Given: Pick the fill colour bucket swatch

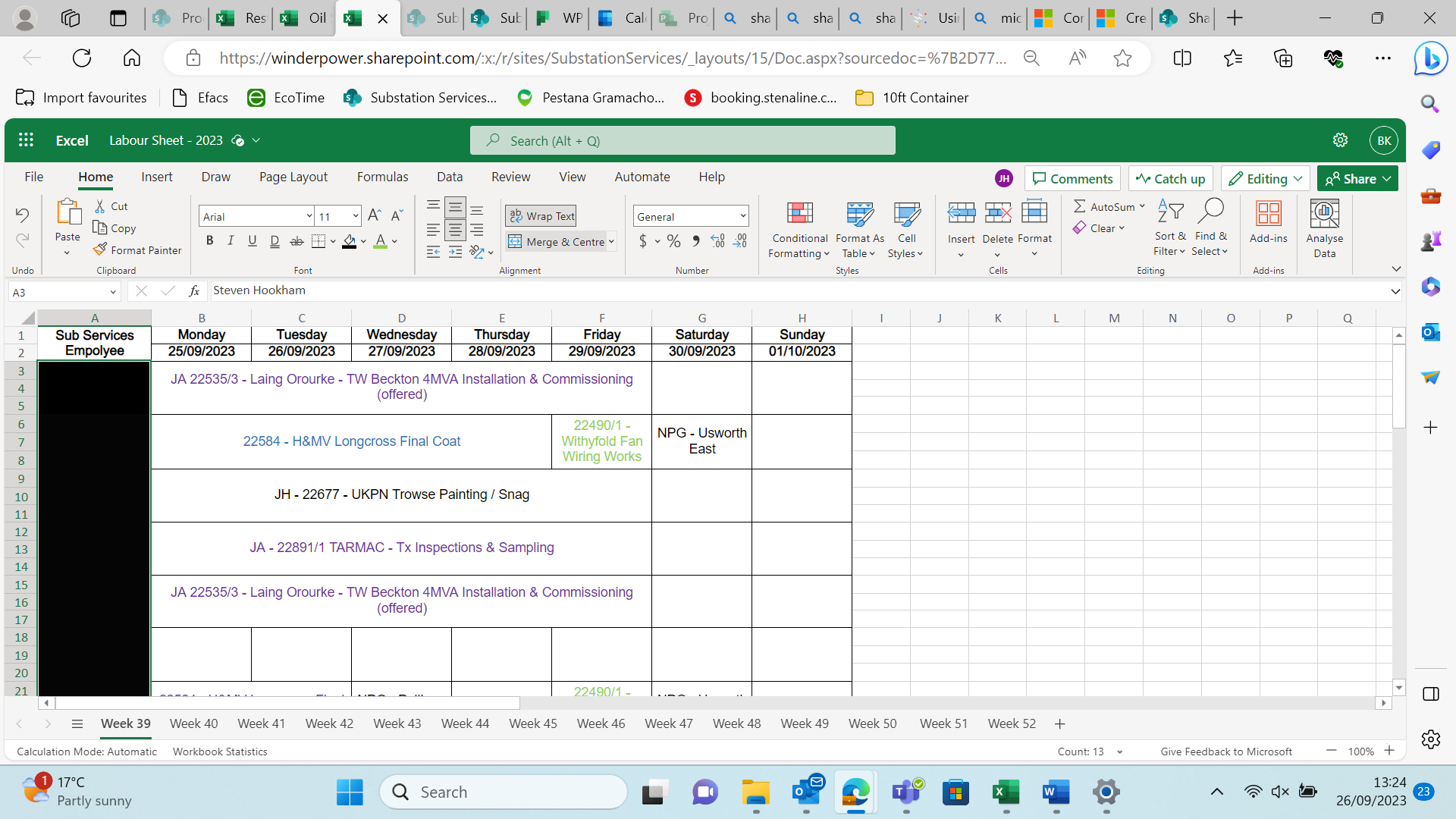Looking at the screenshot, I should (349, 241).
